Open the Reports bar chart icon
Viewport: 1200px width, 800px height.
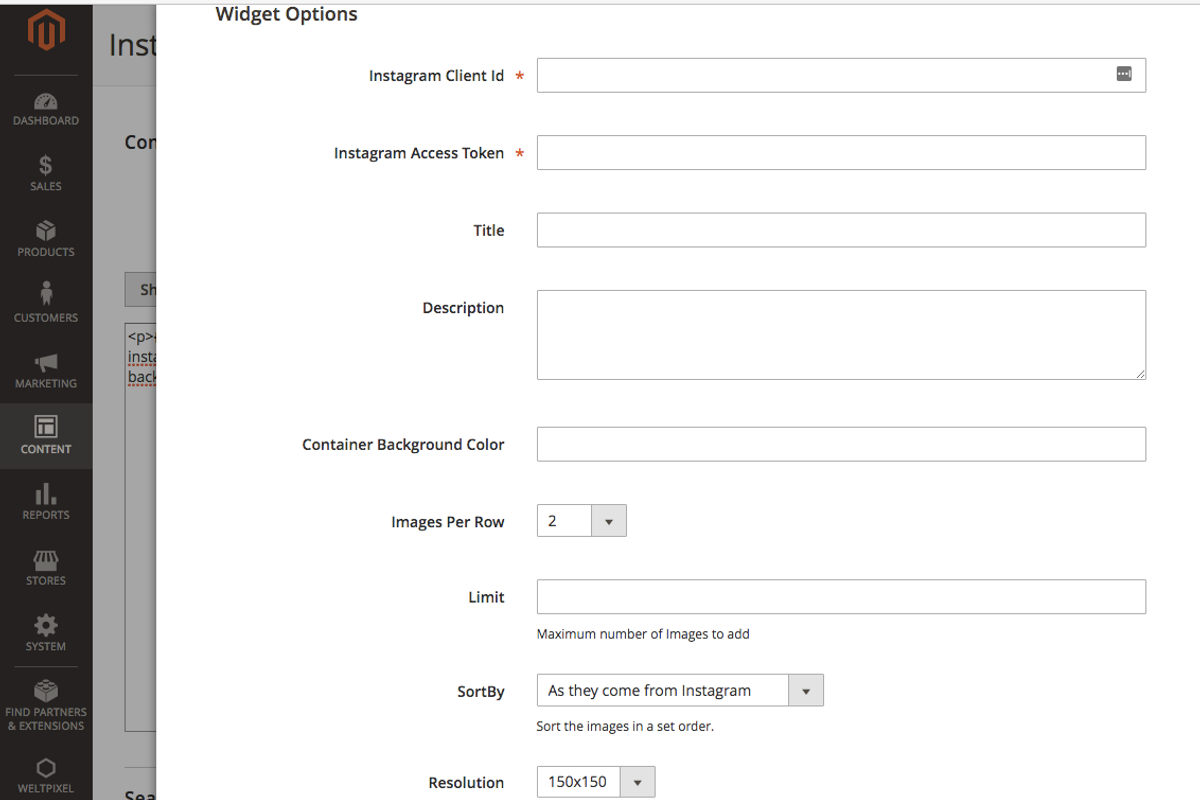(46, 494)
